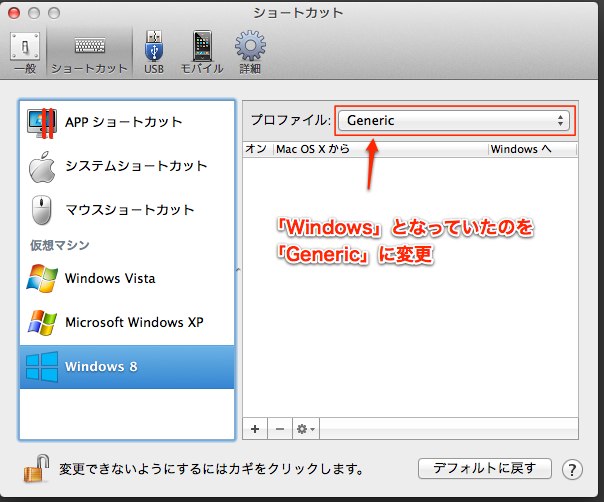This screenshot has width=604, height=502.
Task: Sort by the オン column header
Action: click(x=258, y=149)
